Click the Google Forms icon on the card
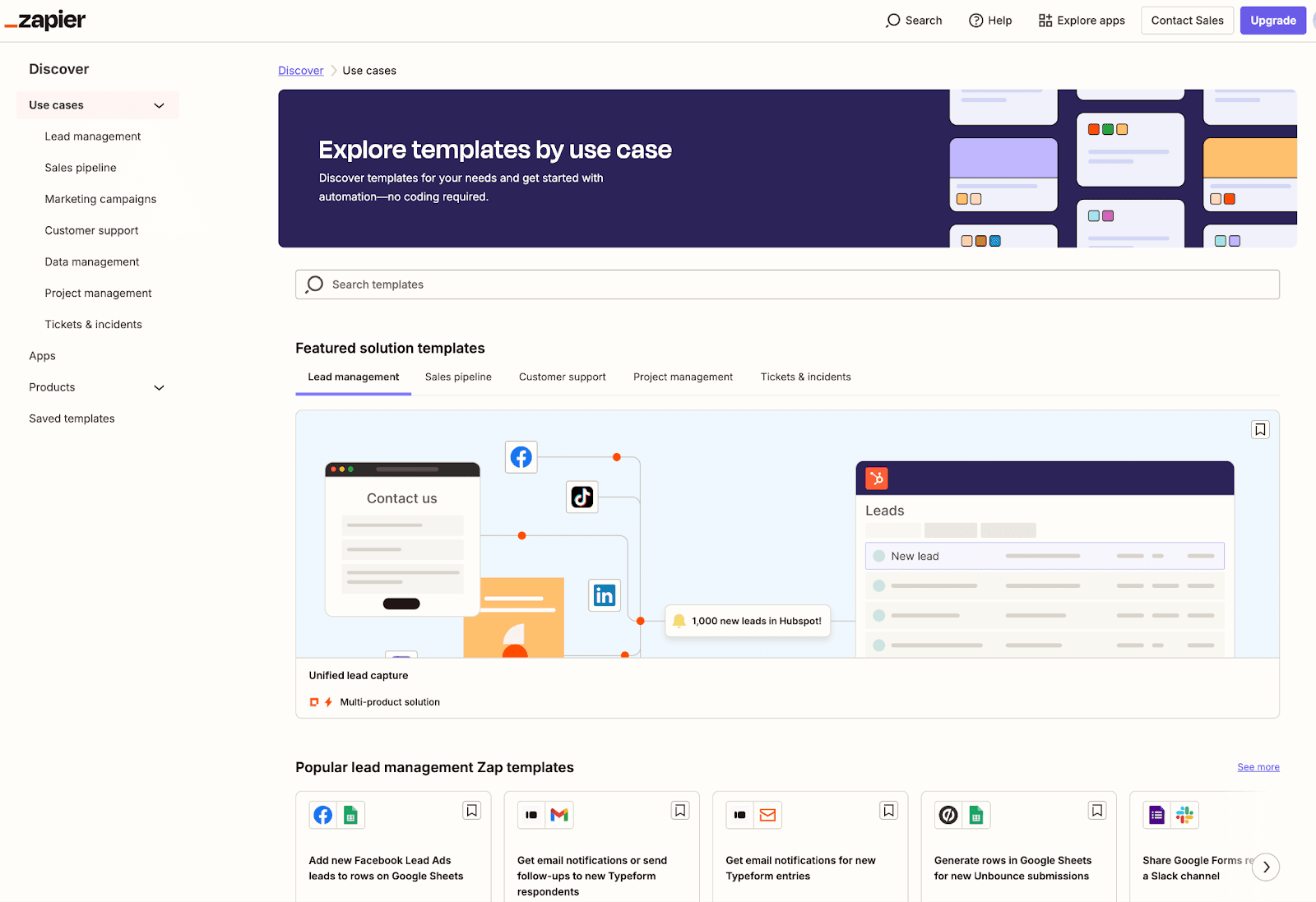Screen dimensions: 1316x902 click(1157, 815)
